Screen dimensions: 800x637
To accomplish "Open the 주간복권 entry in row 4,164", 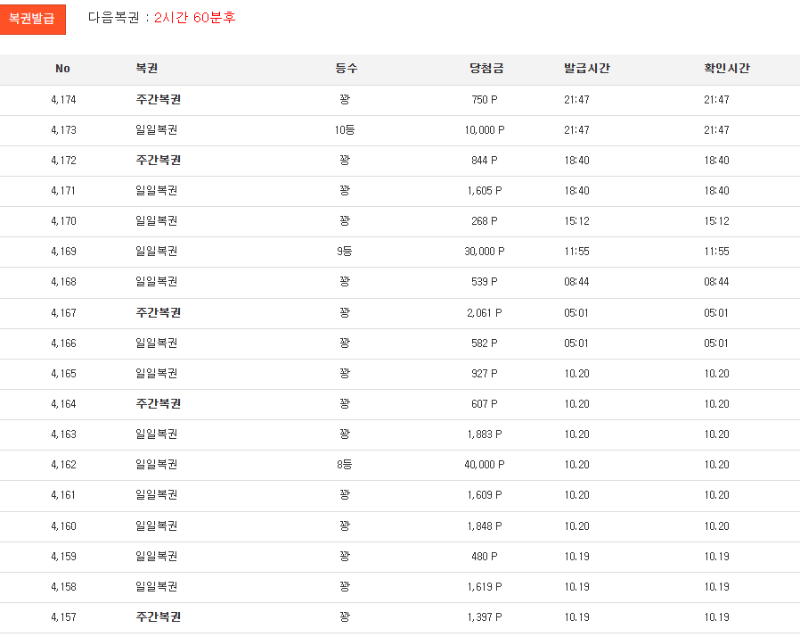I will pyautogui.click(x=157, y=404).
